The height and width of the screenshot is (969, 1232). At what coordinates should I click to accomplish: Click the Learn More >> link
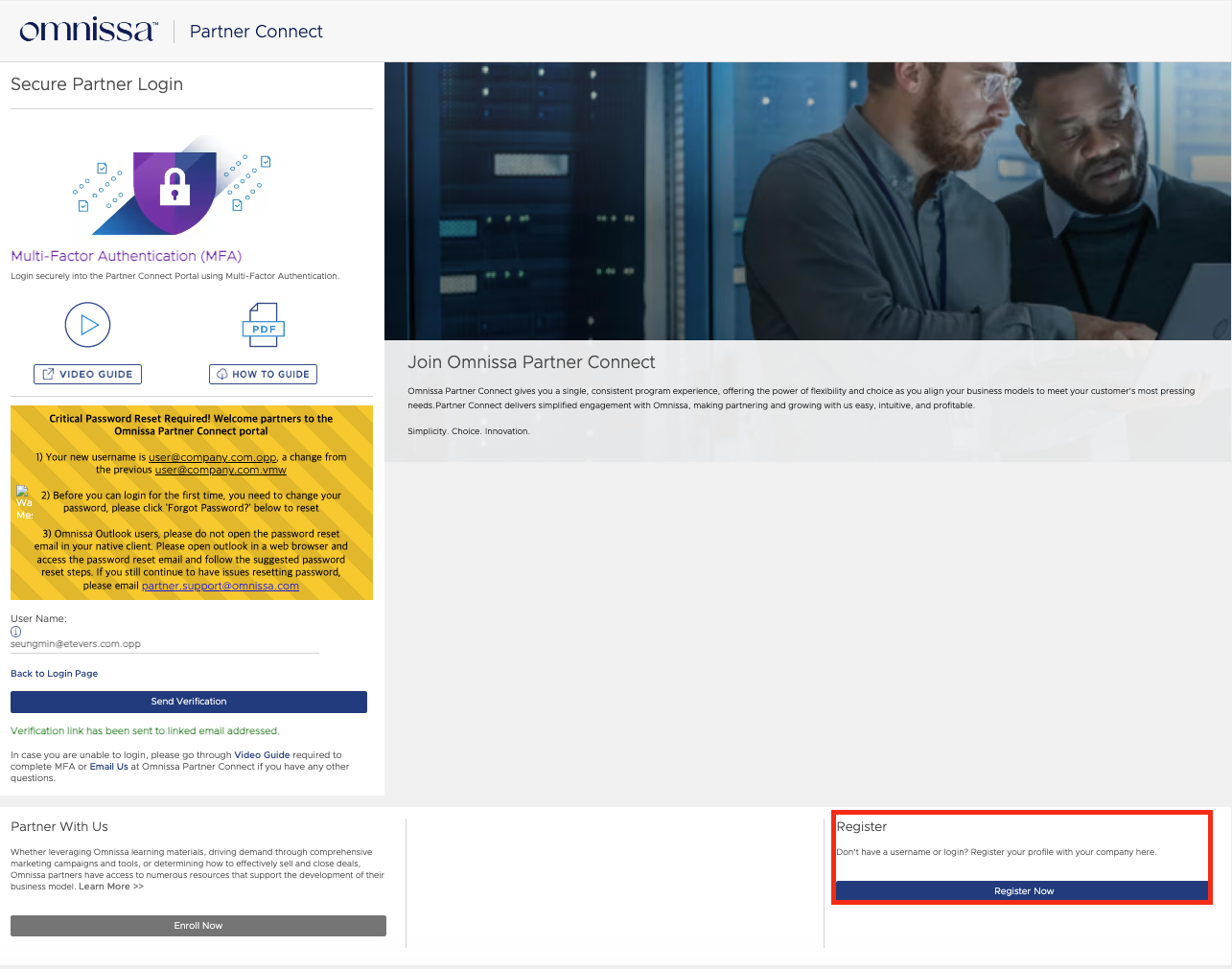111,887
